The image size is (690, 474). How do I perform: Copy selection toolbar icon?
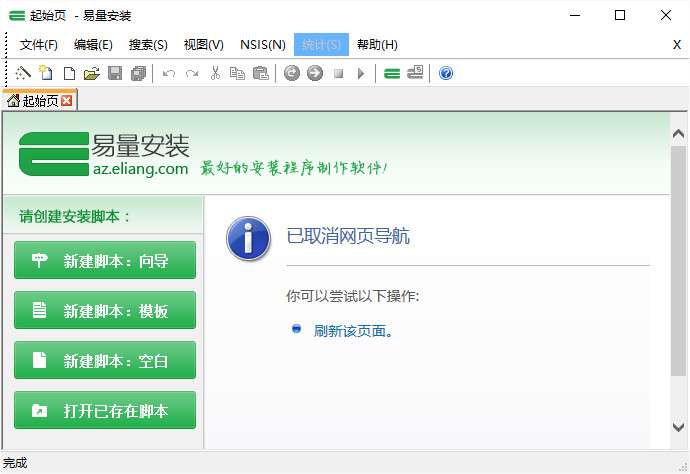point(238,73)
